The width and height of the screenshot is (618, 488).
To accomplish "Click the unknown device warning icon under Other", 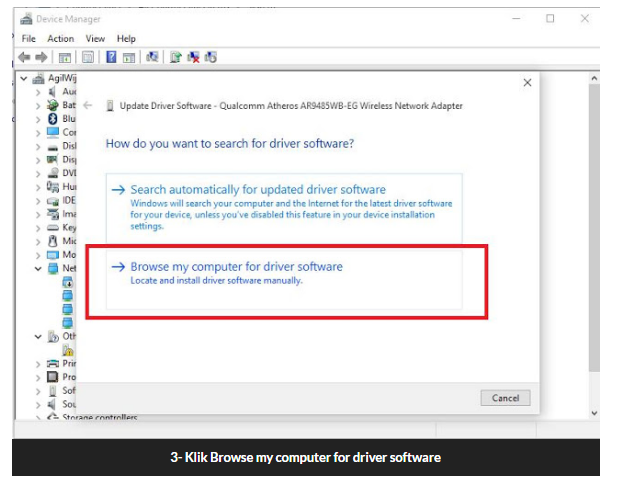I will pos(68,350).
